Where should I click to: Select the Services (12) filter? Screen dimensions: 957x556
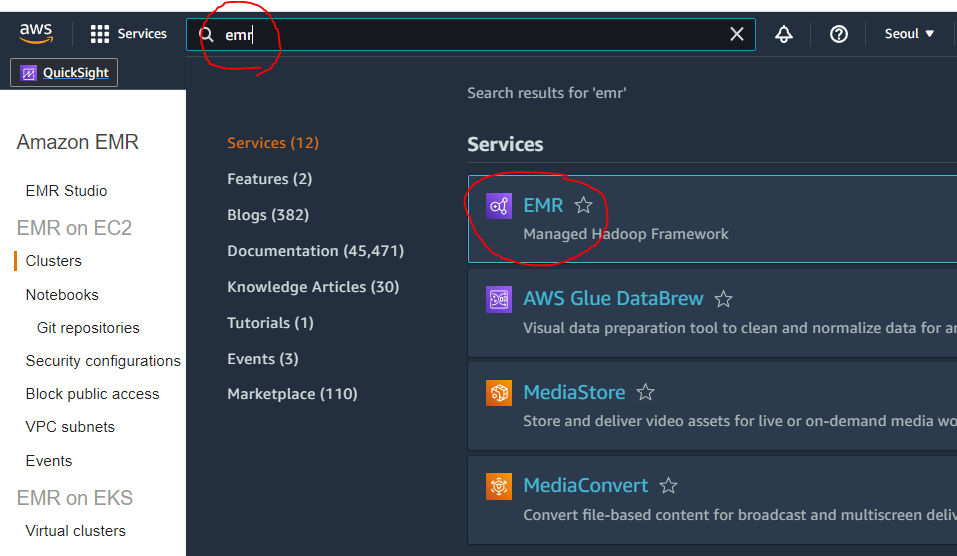click(x=273, y=143)
